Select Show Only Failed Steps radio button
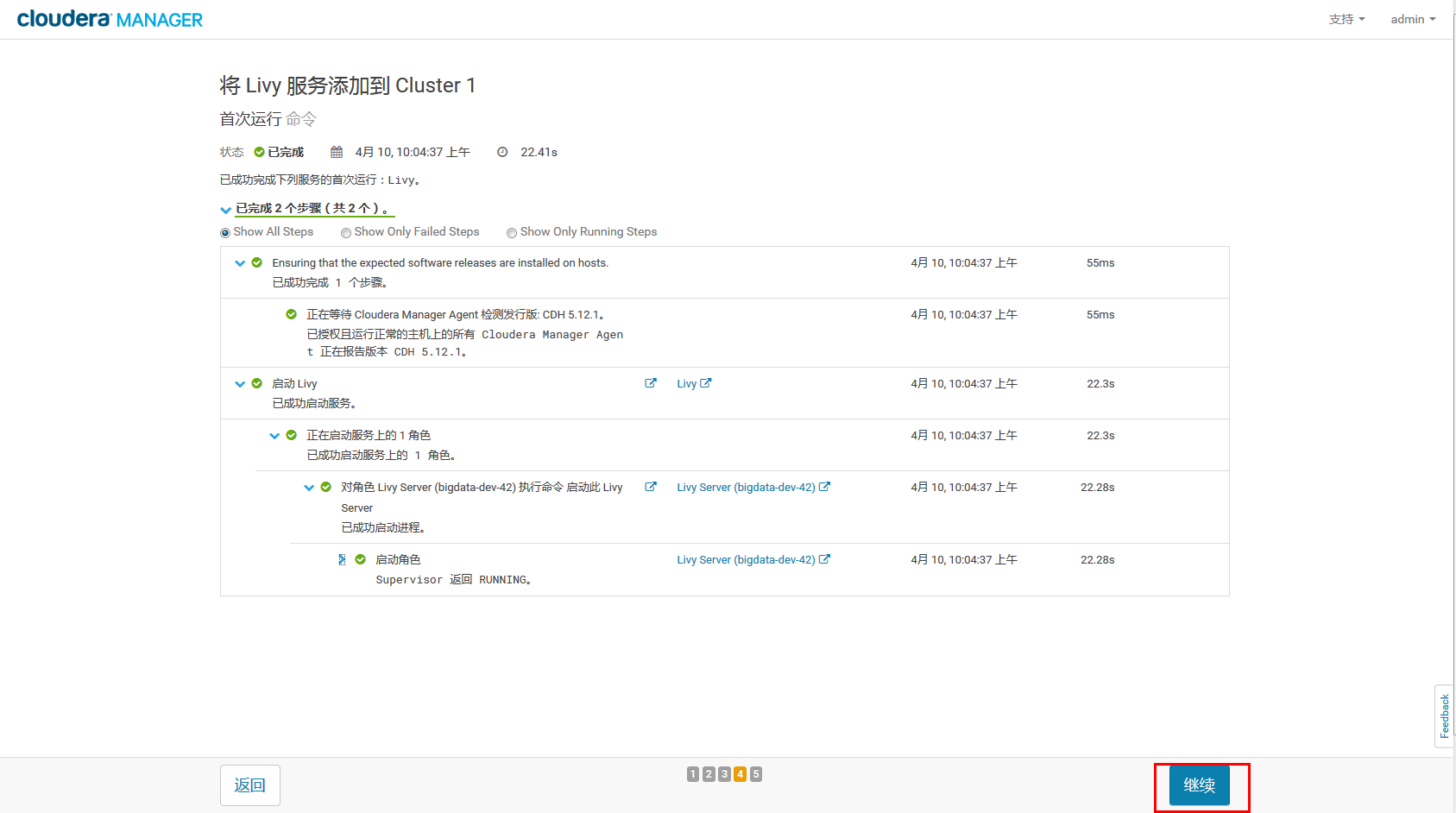The height and width of the screenshot is (813, 1456). pyautogui.click(x=346, y=233)
